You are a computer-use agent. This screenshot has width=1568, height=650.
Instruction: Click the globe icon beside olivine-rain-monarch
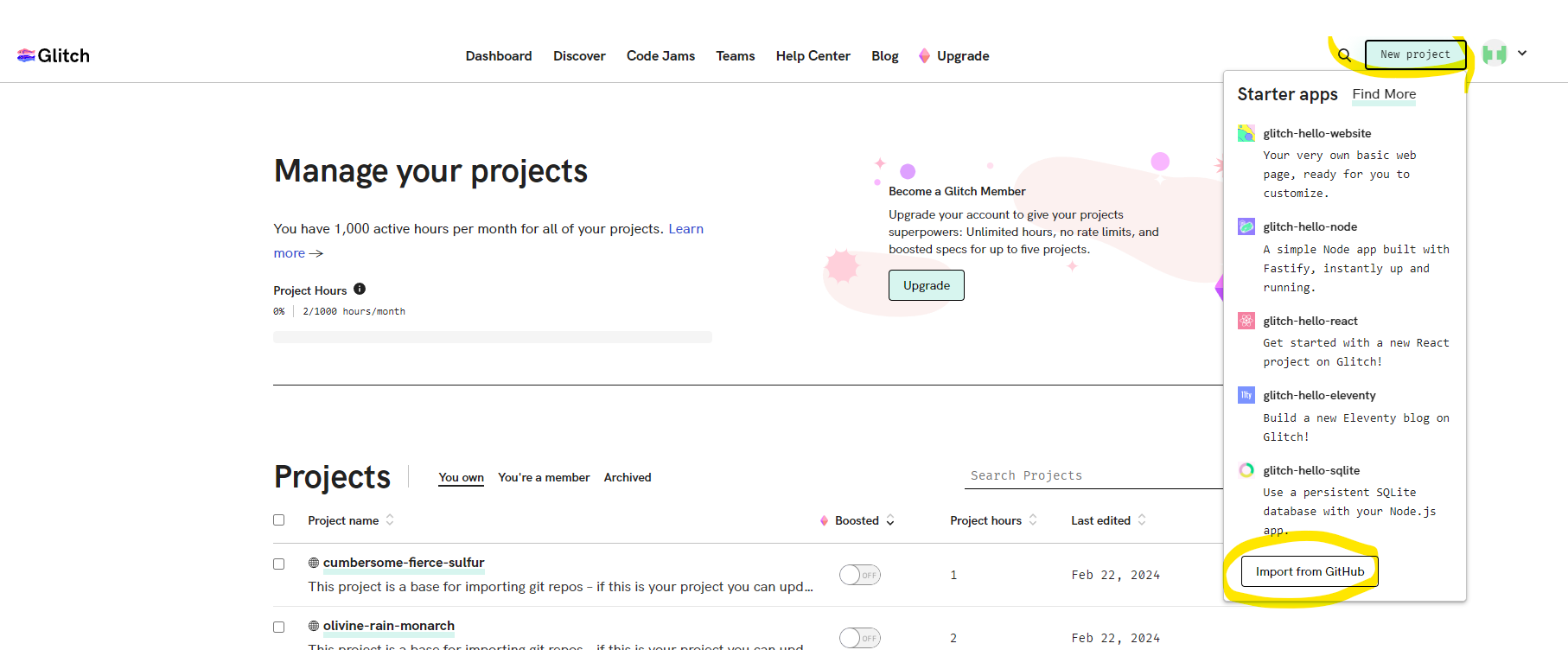[x=314, y=626]
